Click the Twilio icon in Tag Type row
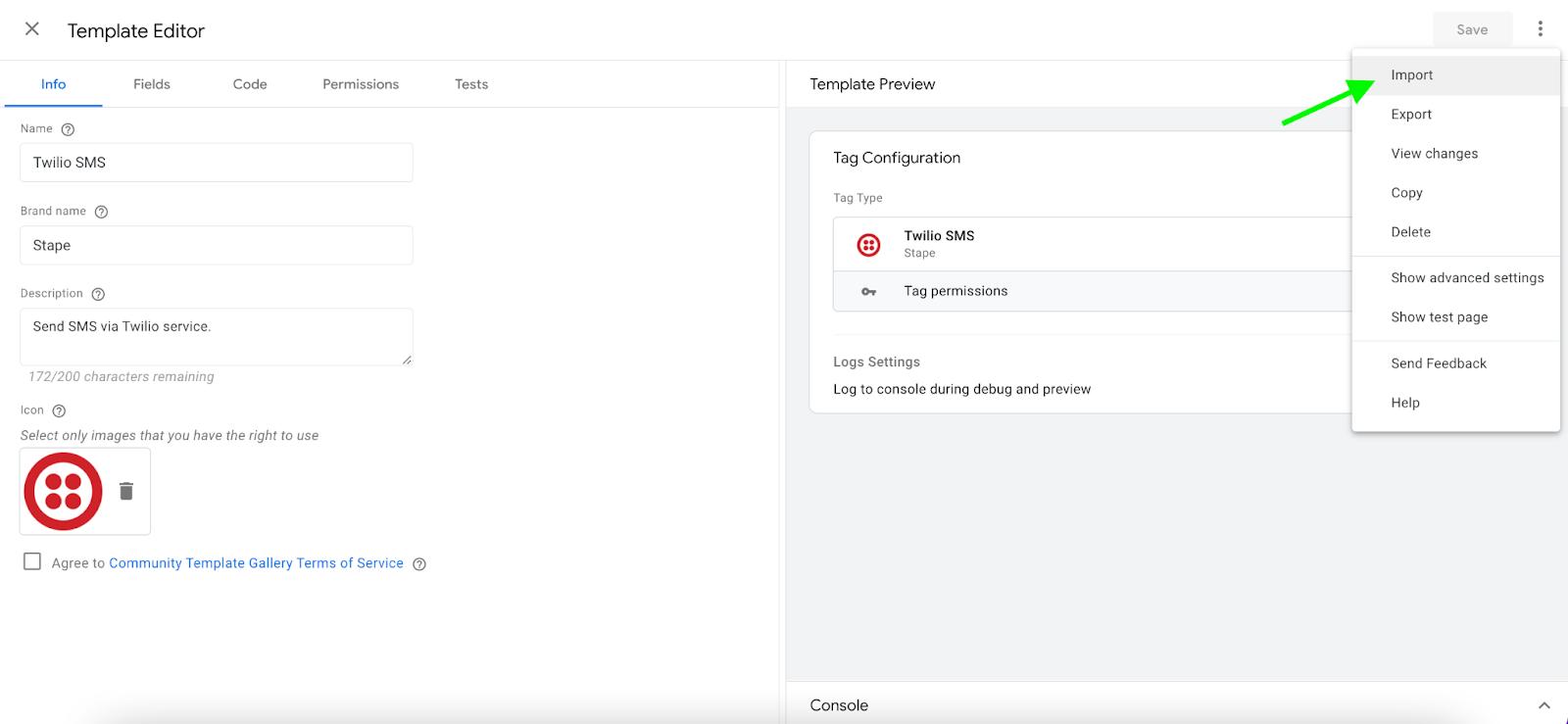 coord(868,245)
